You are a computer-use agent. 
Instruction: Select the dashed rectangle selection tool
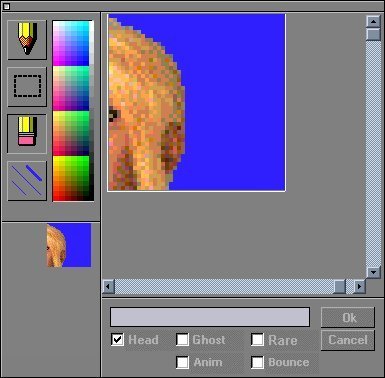(27, 87)
